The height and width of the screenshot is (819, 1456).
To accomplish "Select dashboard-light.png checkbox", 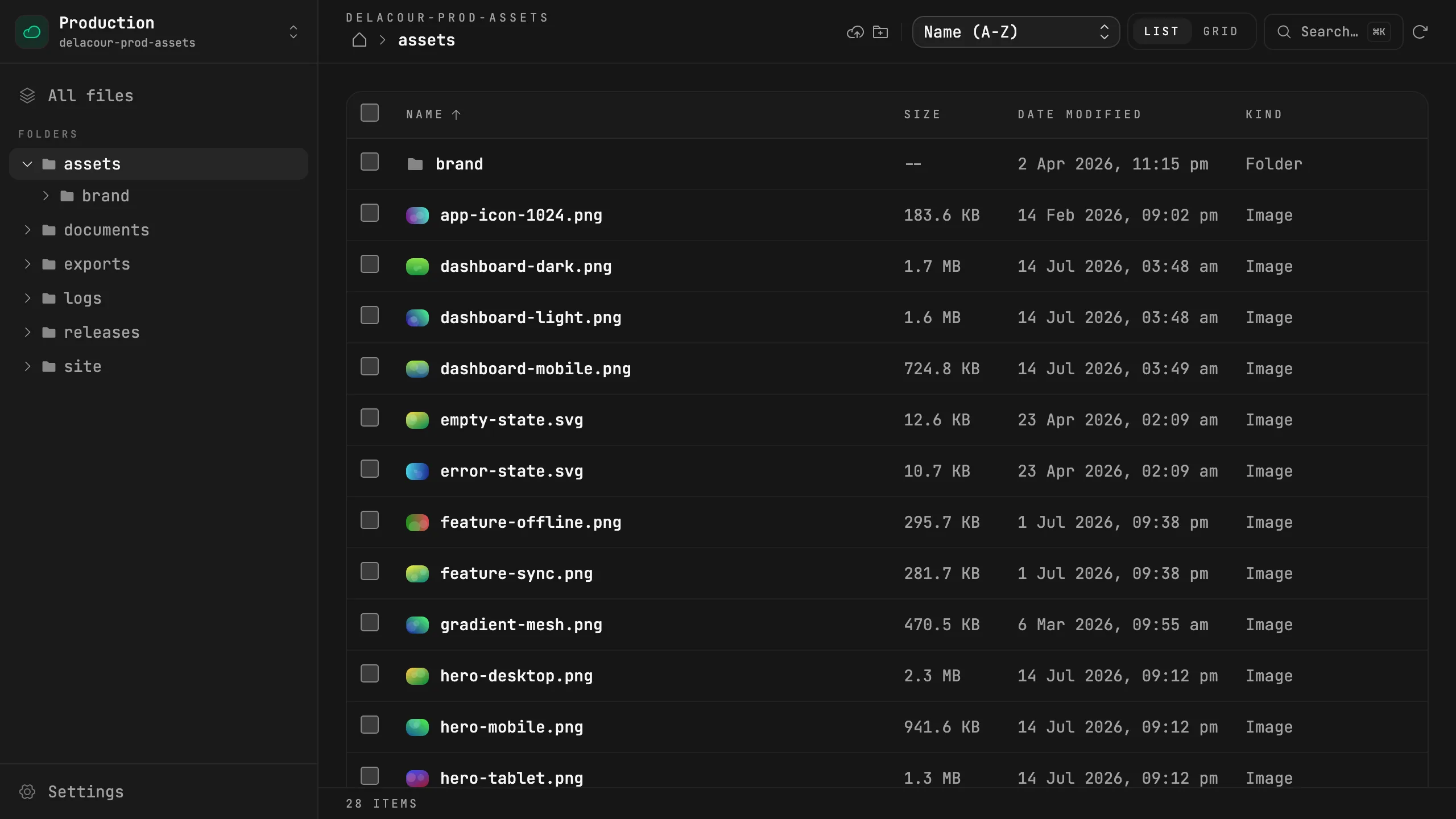I will (x=370, y=315).
